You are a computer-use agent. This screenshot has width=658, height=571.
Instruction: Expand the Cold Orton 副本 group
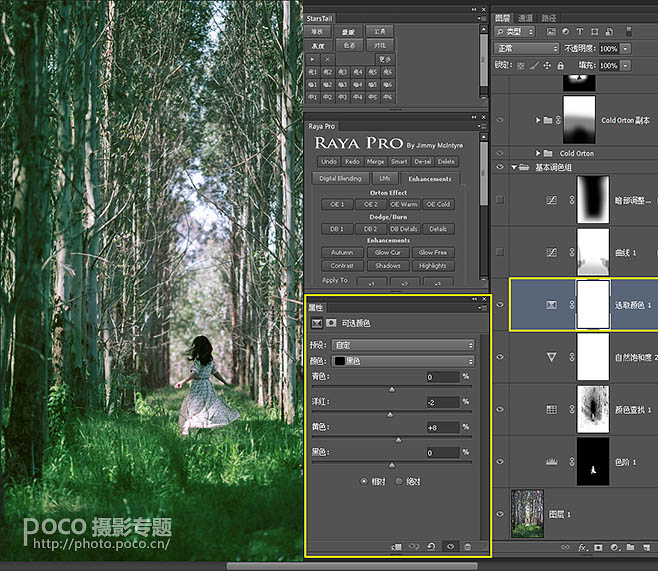pyautogui.click(x=538, y=120)
